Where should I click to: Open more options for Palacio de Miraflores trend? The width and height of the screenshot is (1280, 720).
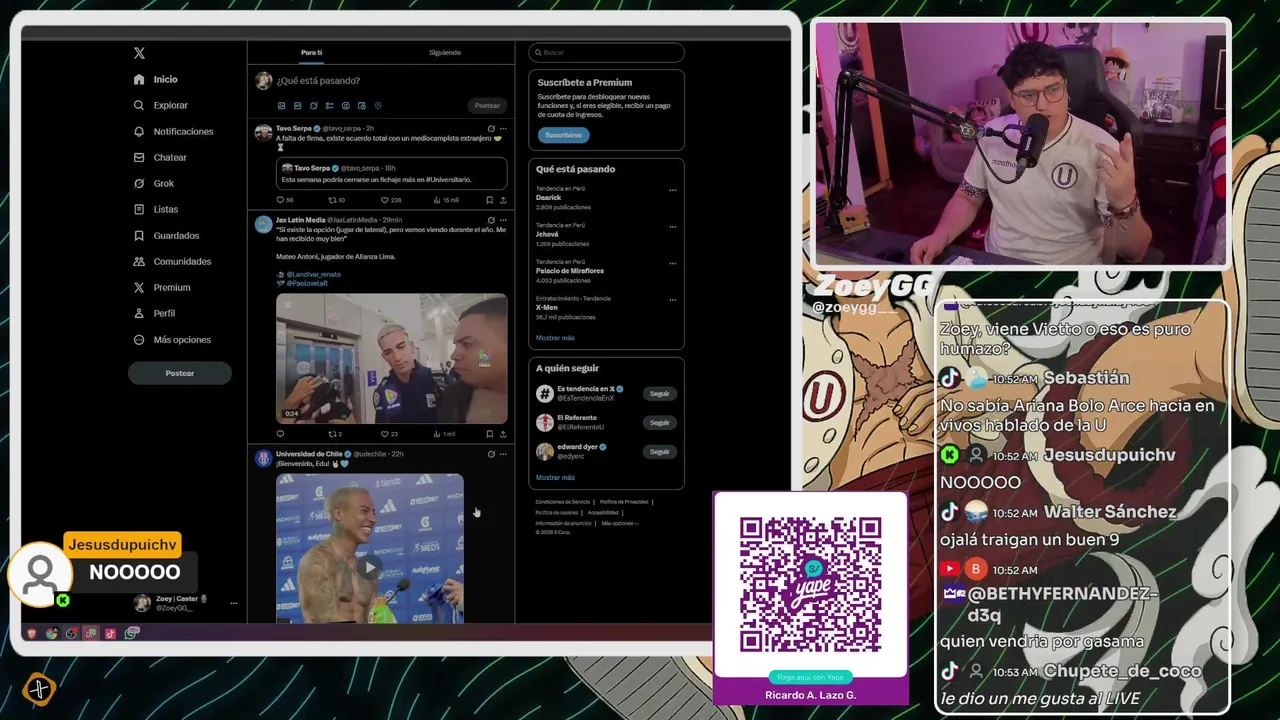(672, 263)
